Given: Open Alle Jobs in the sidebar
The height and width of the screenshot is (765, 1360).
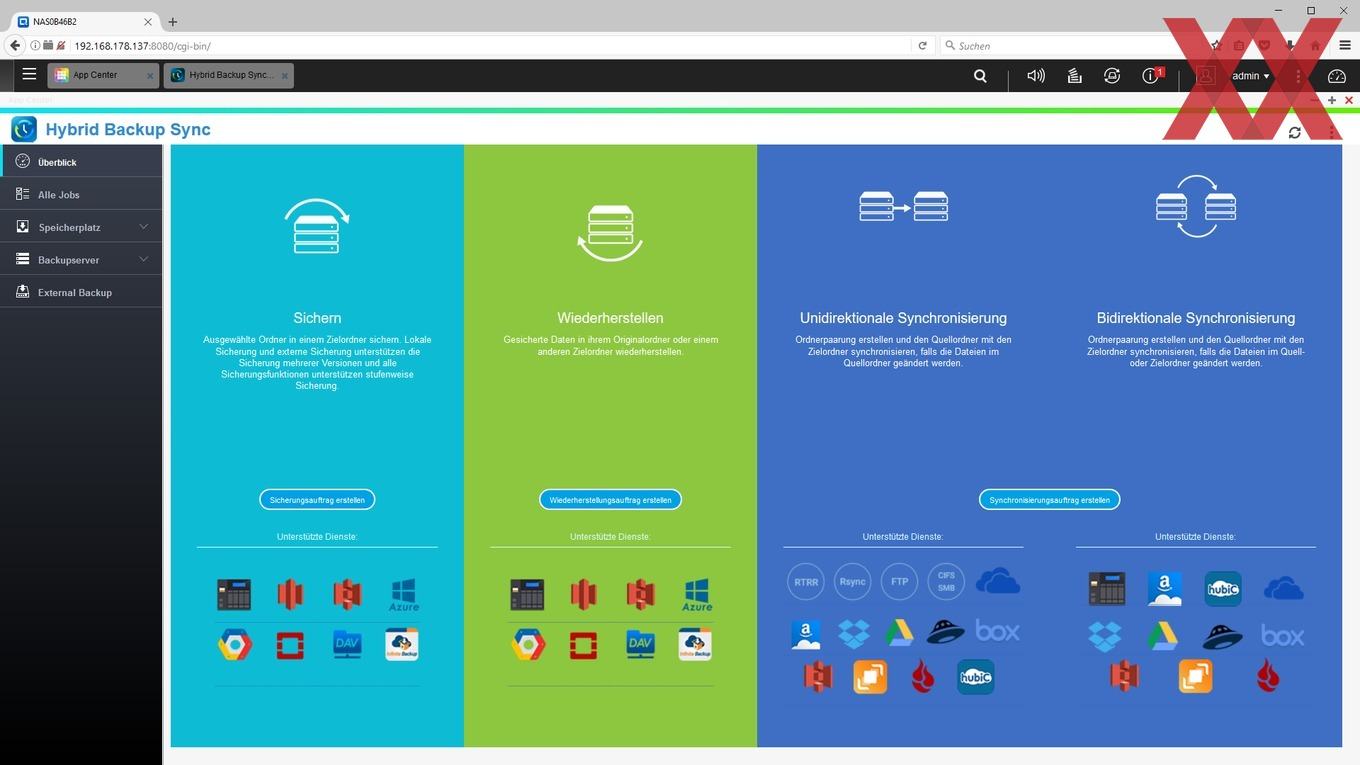Looking at the screenshot, I should [81, 194].
